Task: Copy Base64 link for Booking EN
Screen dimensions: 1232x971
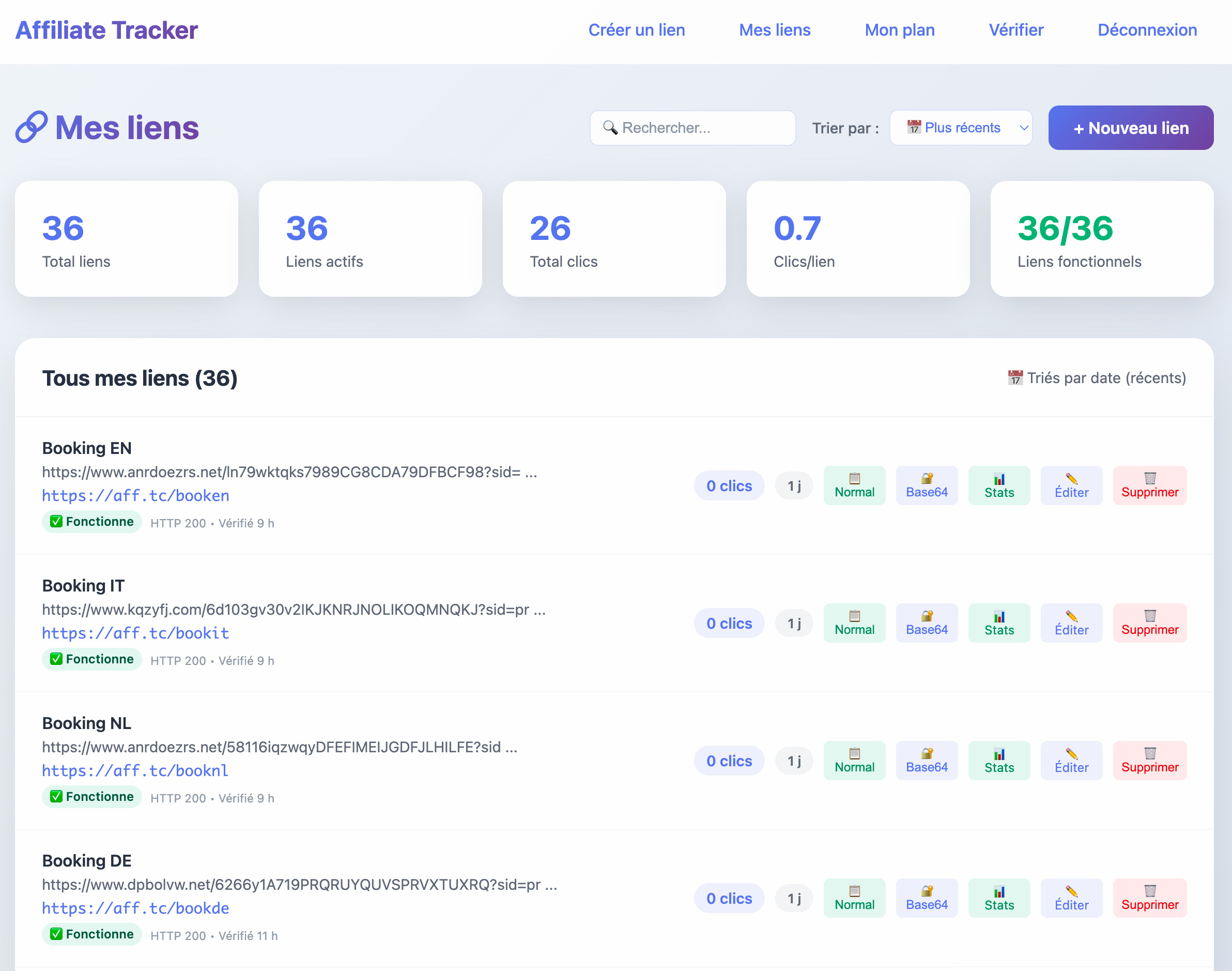Action: pyautogui.click(x=927, y=486)
